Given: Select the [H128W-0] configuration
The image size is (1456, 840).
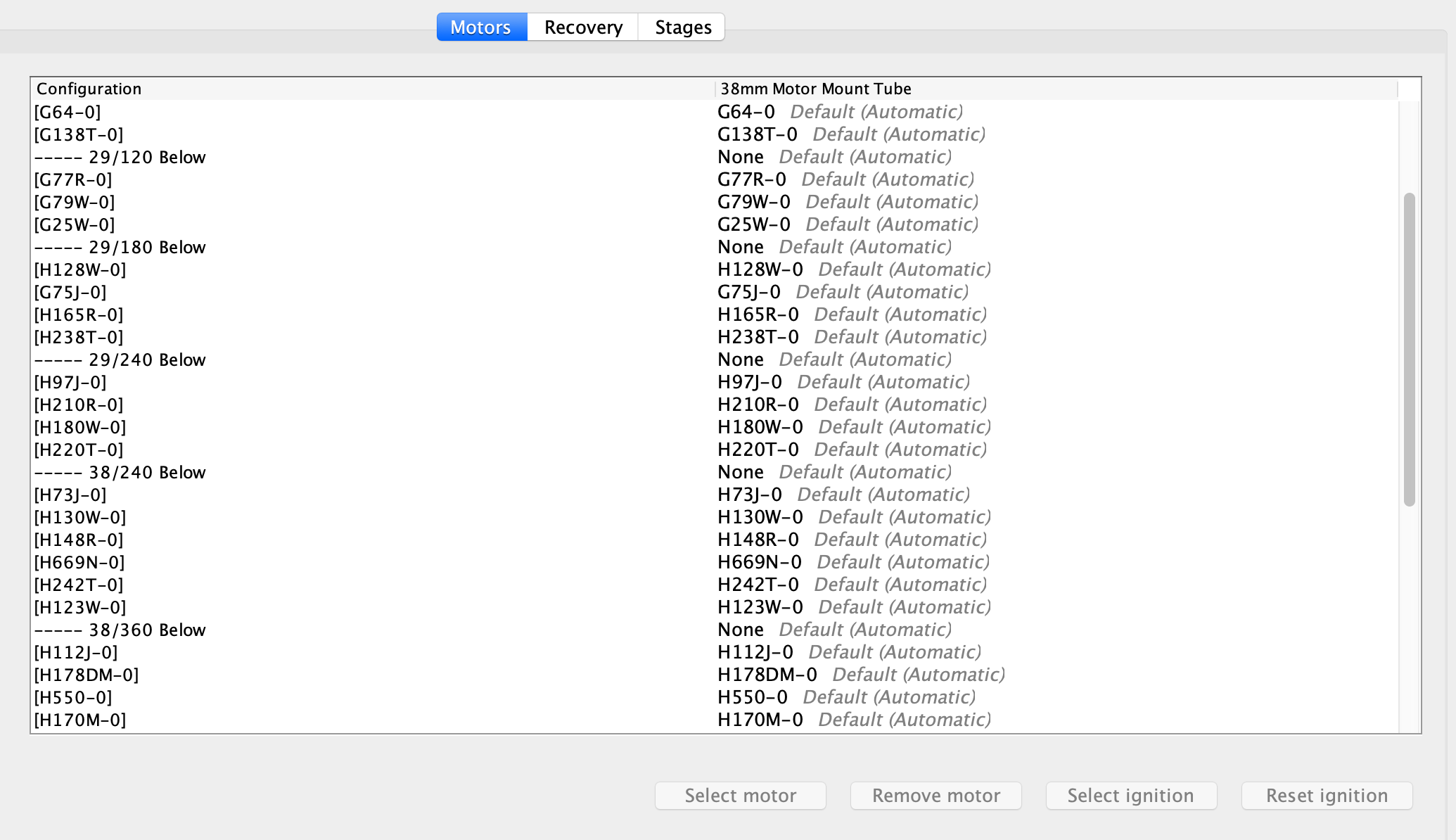Looking at the screenshot, I should [79, 269].
